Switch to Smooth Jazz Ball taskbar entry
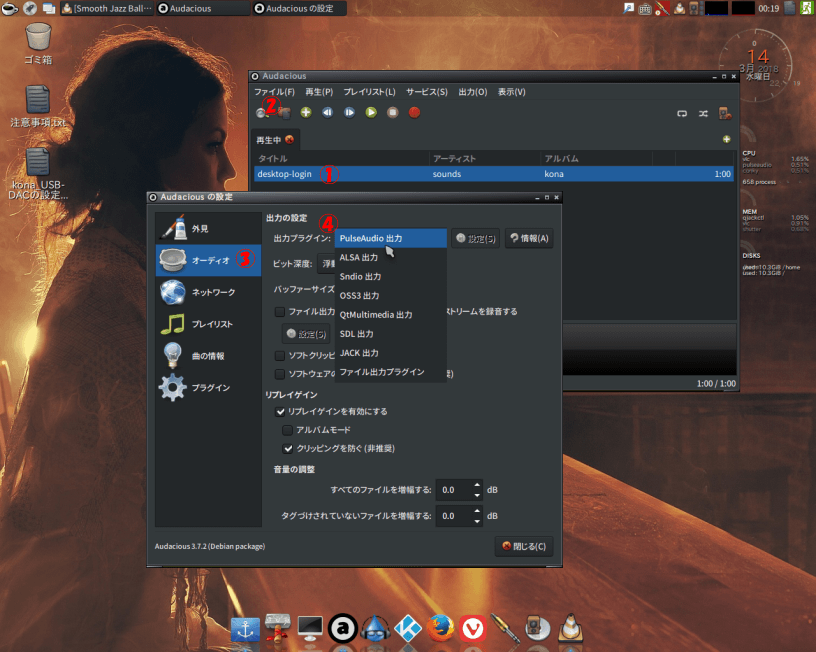This screenshot has width=816, height=652. (x=107, y=8)
